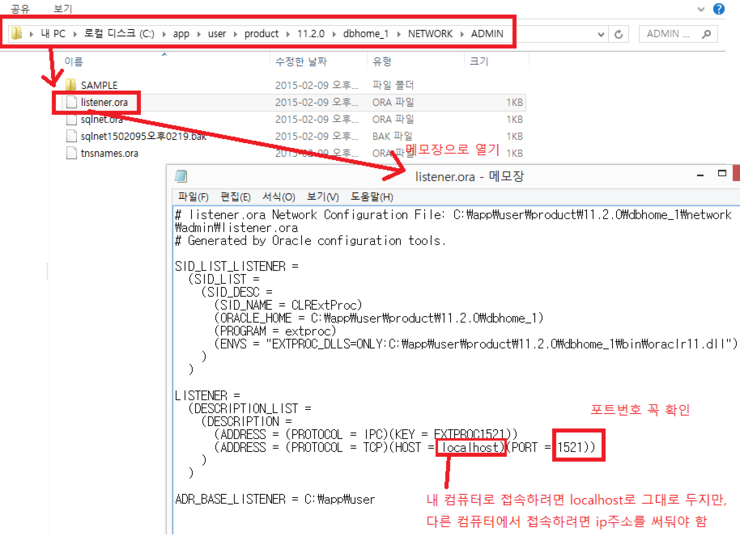Switch to the 보기 ribbon tab in Explorer

(x=62, y=8)
